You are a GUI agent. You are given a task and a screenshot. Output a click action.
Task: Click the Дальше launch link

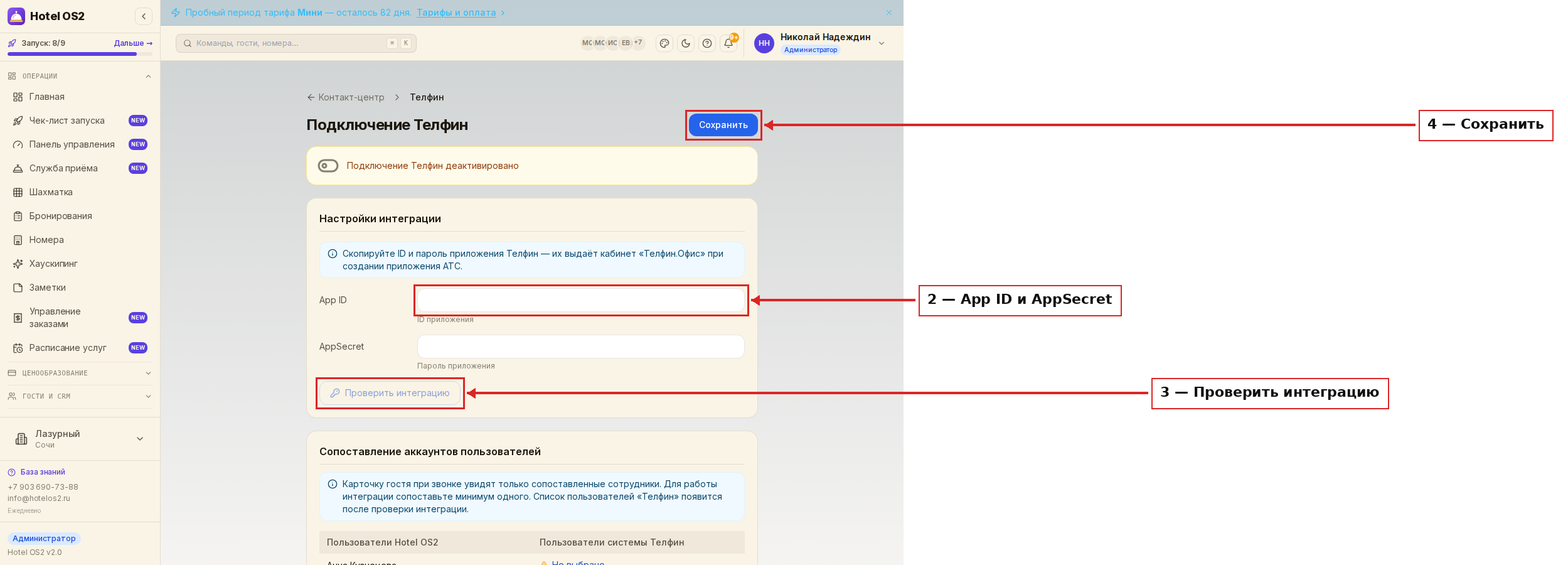(x=133, y=43)
